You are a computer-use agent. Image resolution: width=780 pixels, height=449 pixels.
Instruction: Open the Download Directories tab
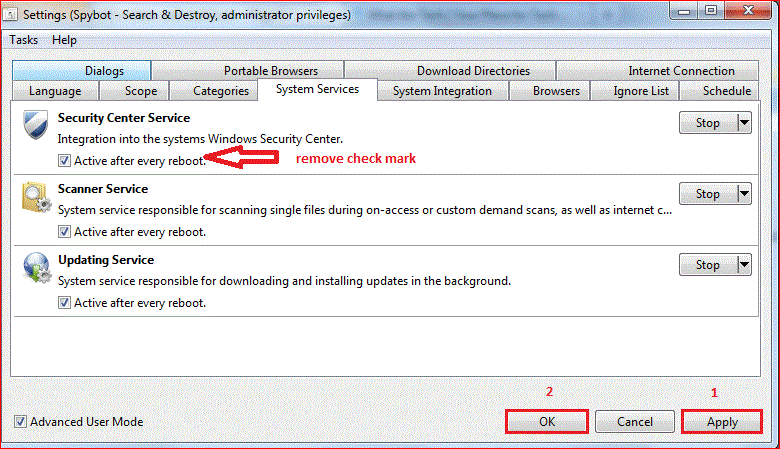[x=450, y=71]
